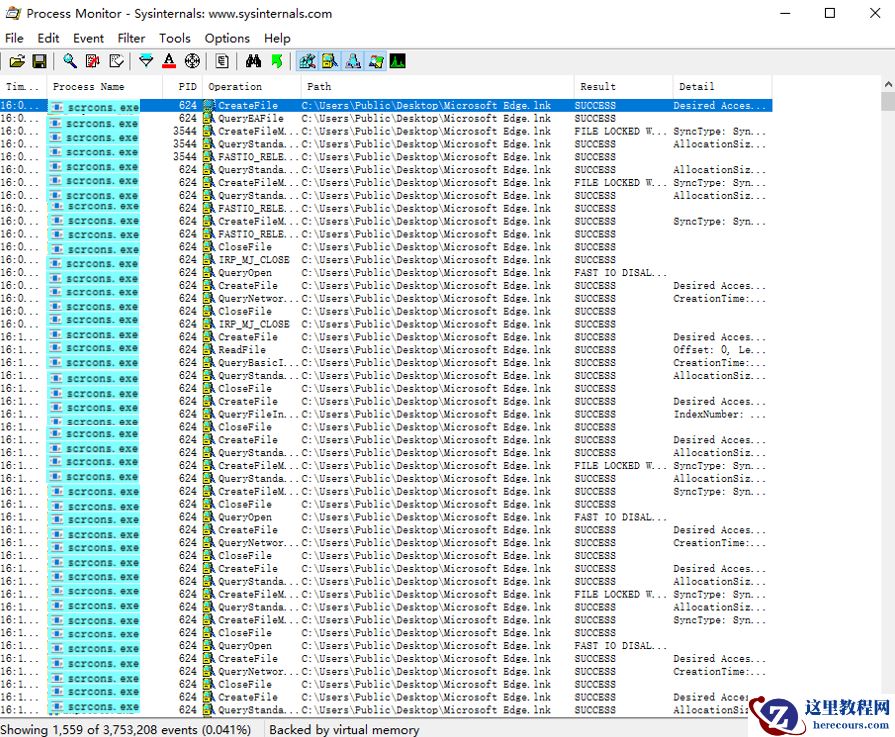Screen dimensions: 895x737
Task: Click the Process Name column header
Action: click(90, 87)
